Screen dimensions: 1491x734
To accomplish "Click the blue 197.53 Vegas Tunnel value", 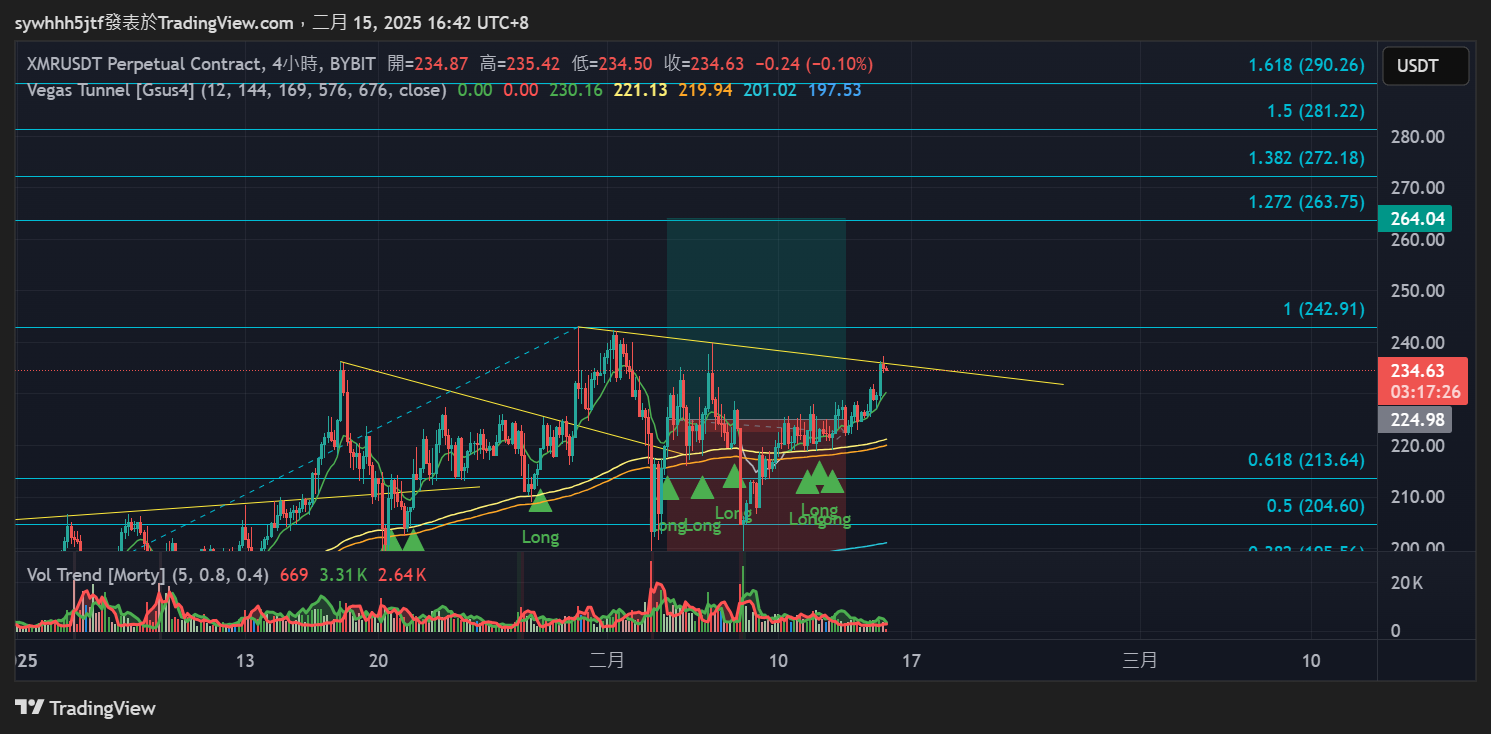I will 834,90.
